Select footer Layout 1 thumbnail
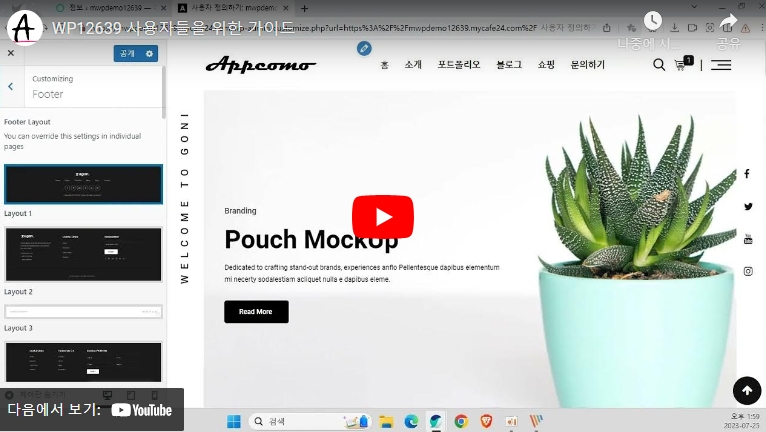The image size is (766, 432). pyautogui.click(x=83, y=184)
